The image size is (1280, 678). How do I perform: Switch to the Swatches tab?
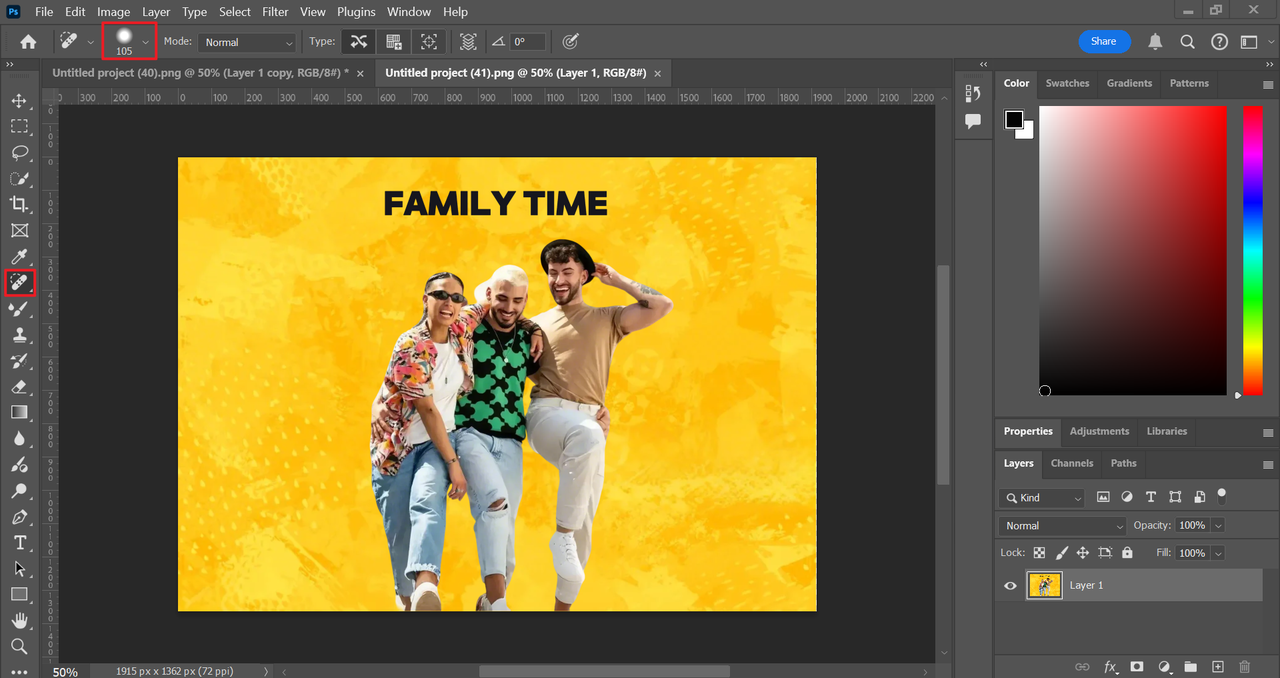pos(1067,83)
